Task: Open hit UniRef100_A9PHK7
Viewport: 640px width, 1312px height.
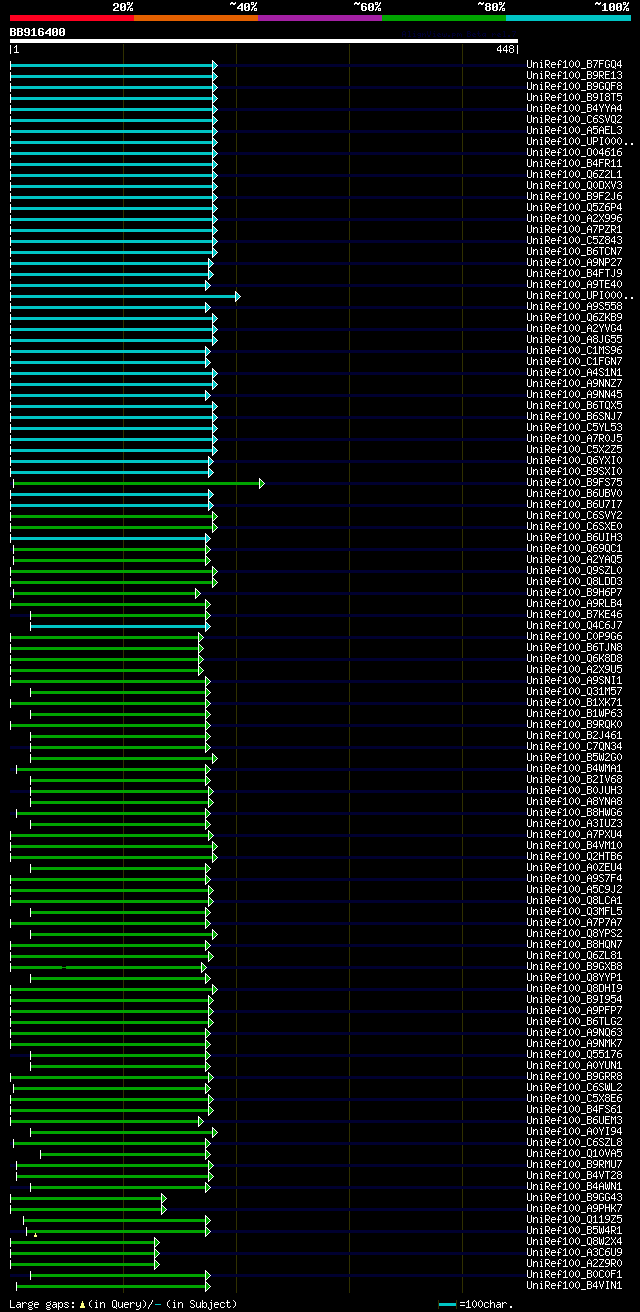Action: coord(574,1209)
